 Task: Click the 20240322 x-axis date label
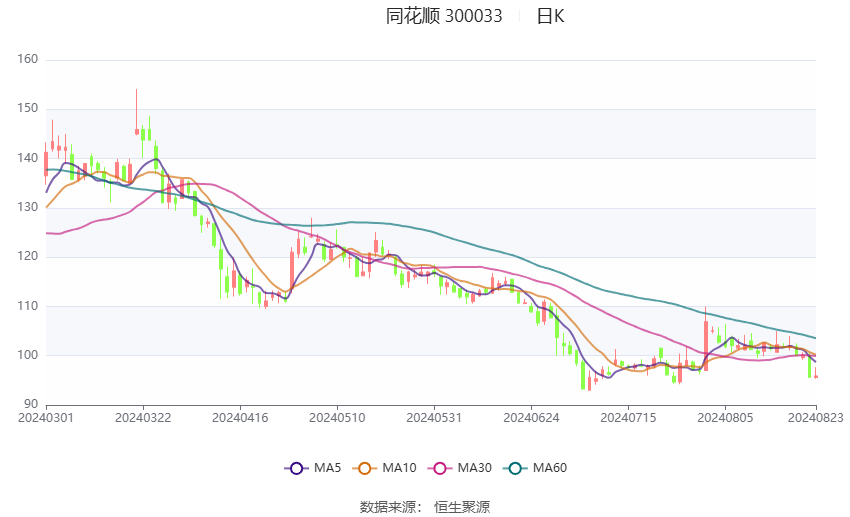click(x=143, y=418)
